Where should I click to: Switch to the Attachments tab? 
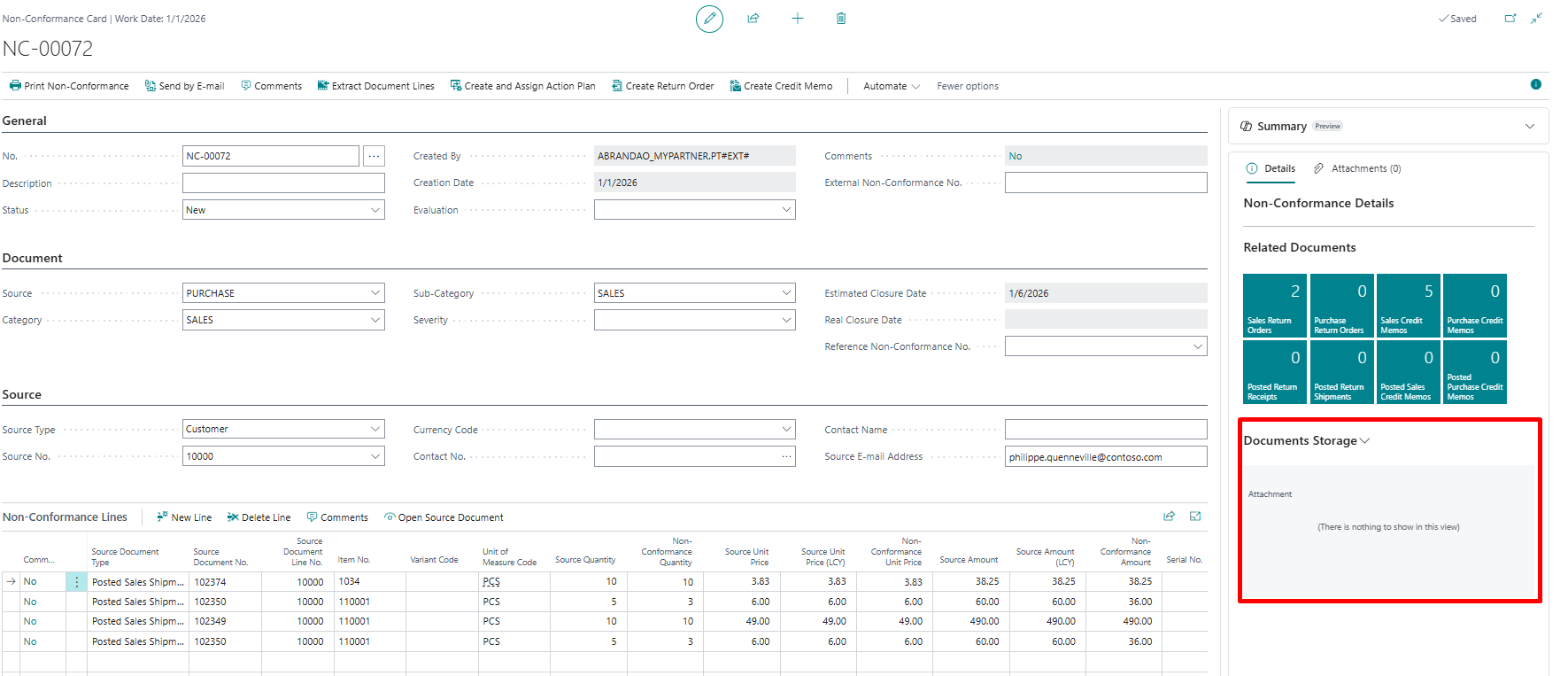[x=1356, y=168]
